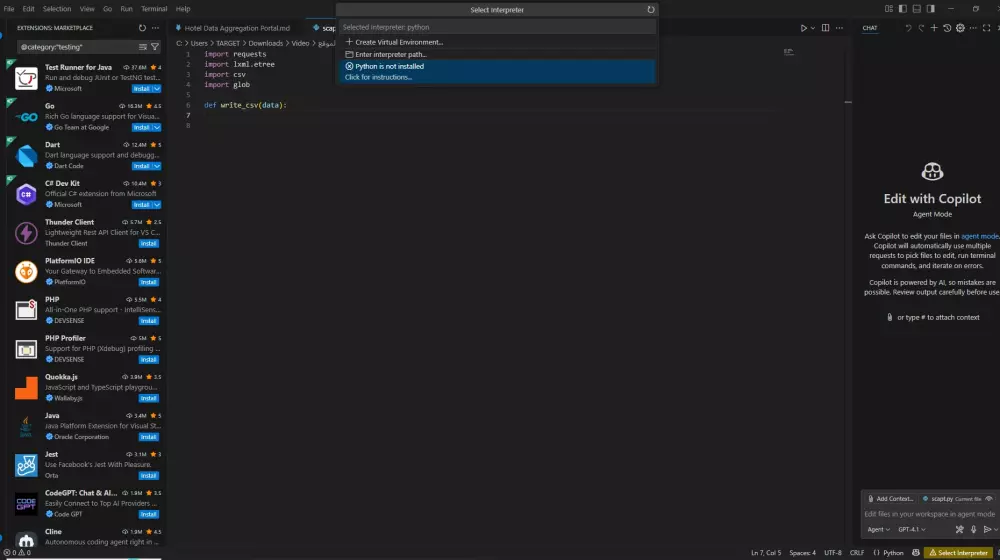Screen dimensions: 1000x560
Task: Switch to Hotel Data Aggregation Portal.md tab
Action: click(x=237, y=28)
